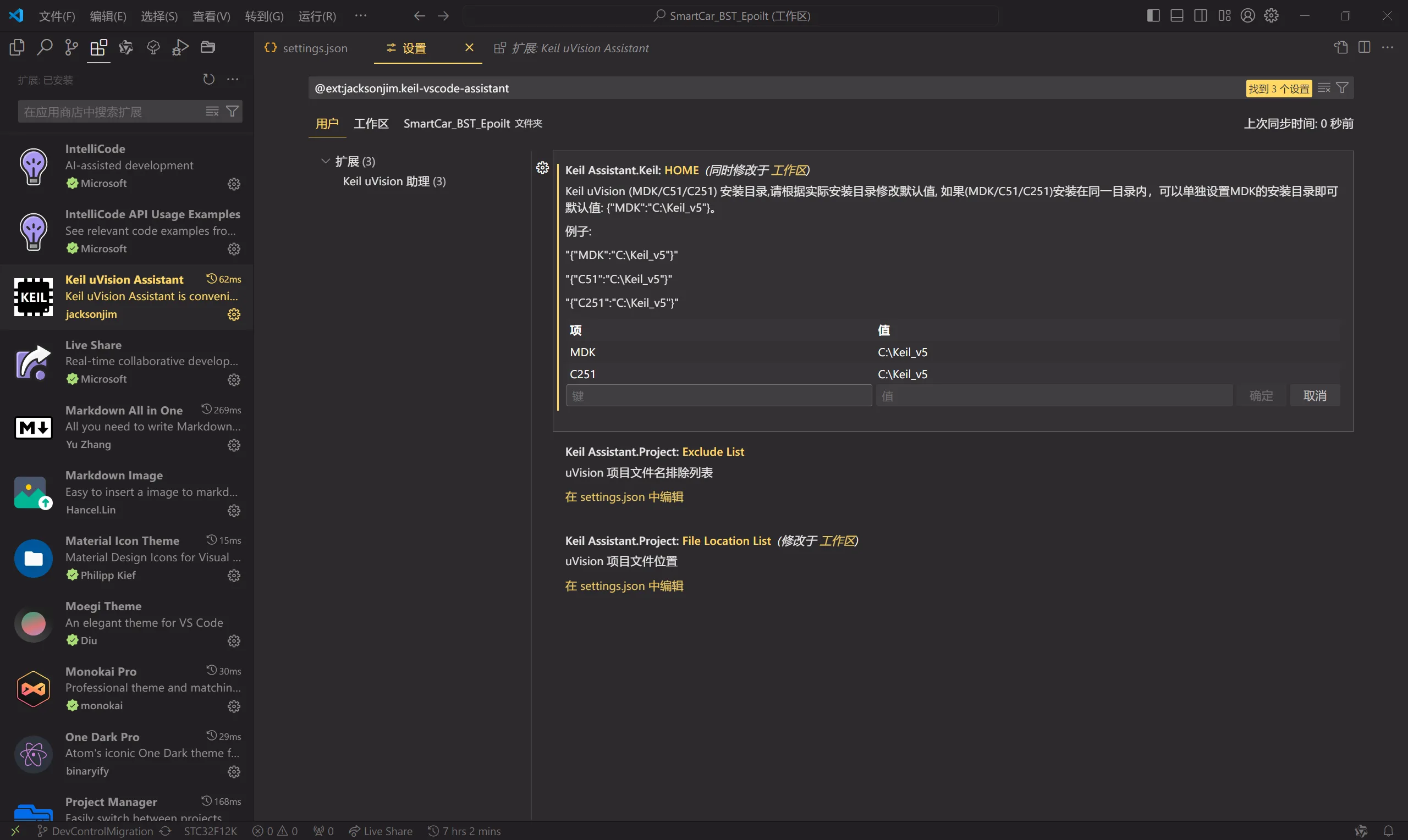
Task: Open File Location List 在 settings.json 中编辑 link
Action: (x=624, y=586)
